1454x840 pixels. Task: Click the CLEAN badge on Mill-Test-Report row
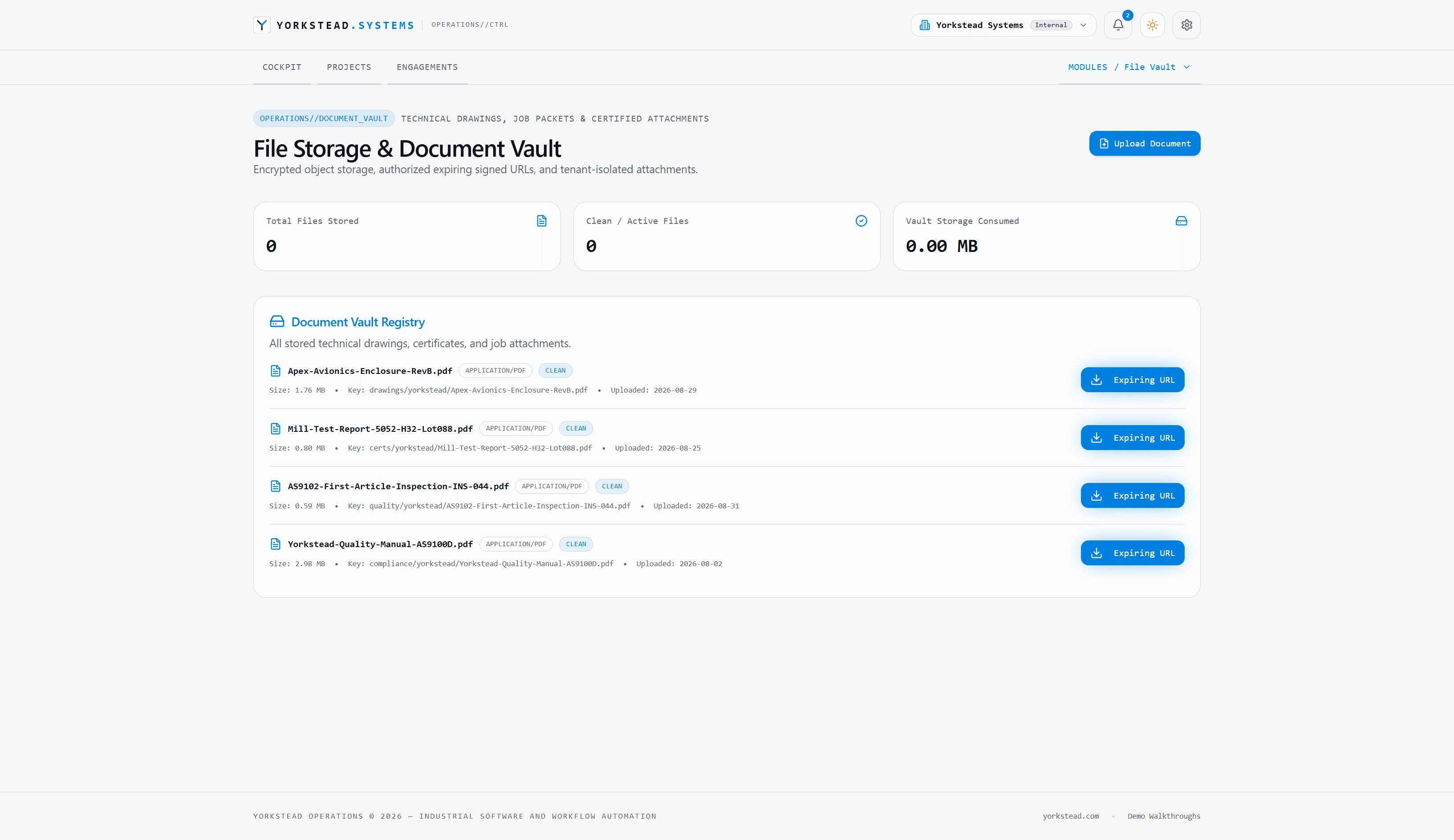tap(575, 429)
